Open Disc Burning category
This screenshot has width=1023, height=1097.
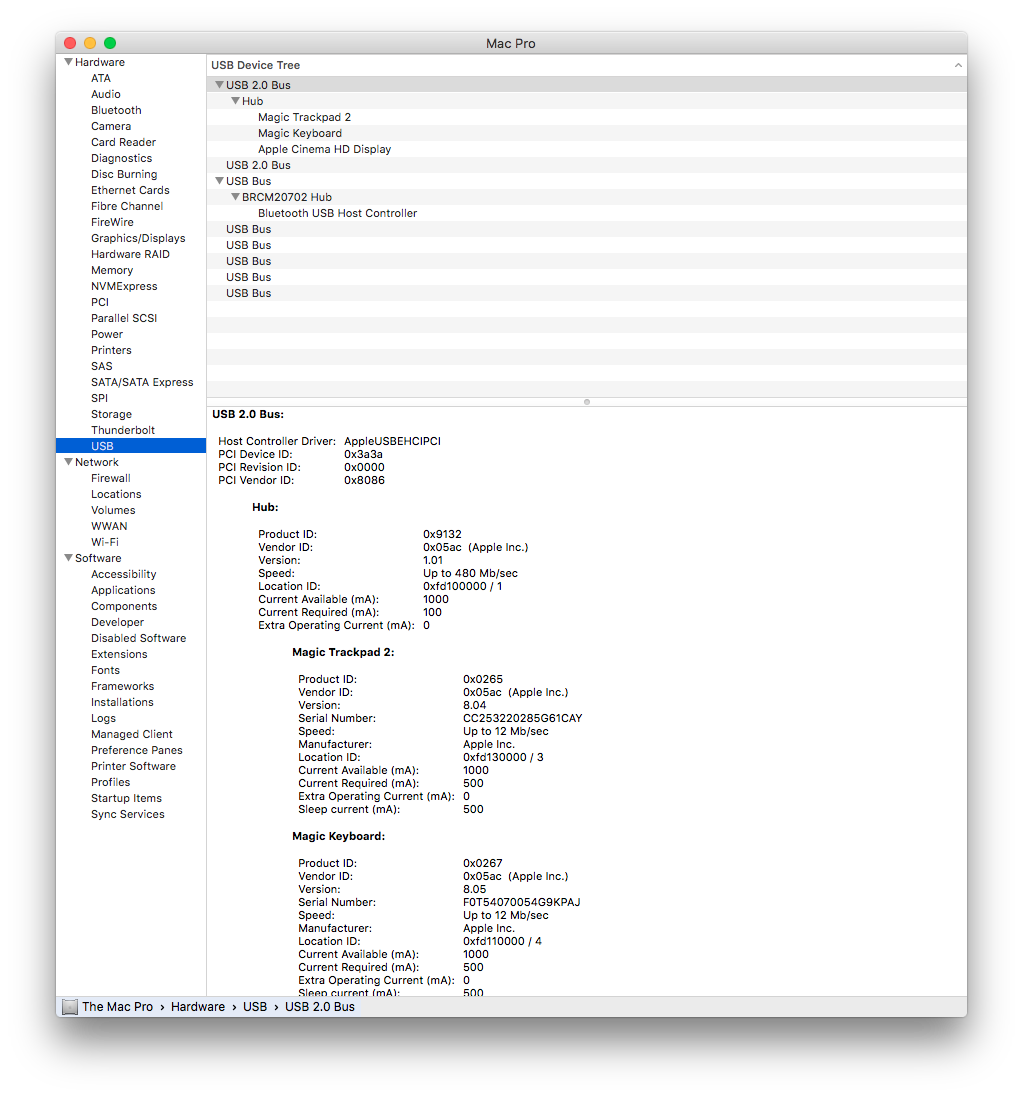coord(124,174)
